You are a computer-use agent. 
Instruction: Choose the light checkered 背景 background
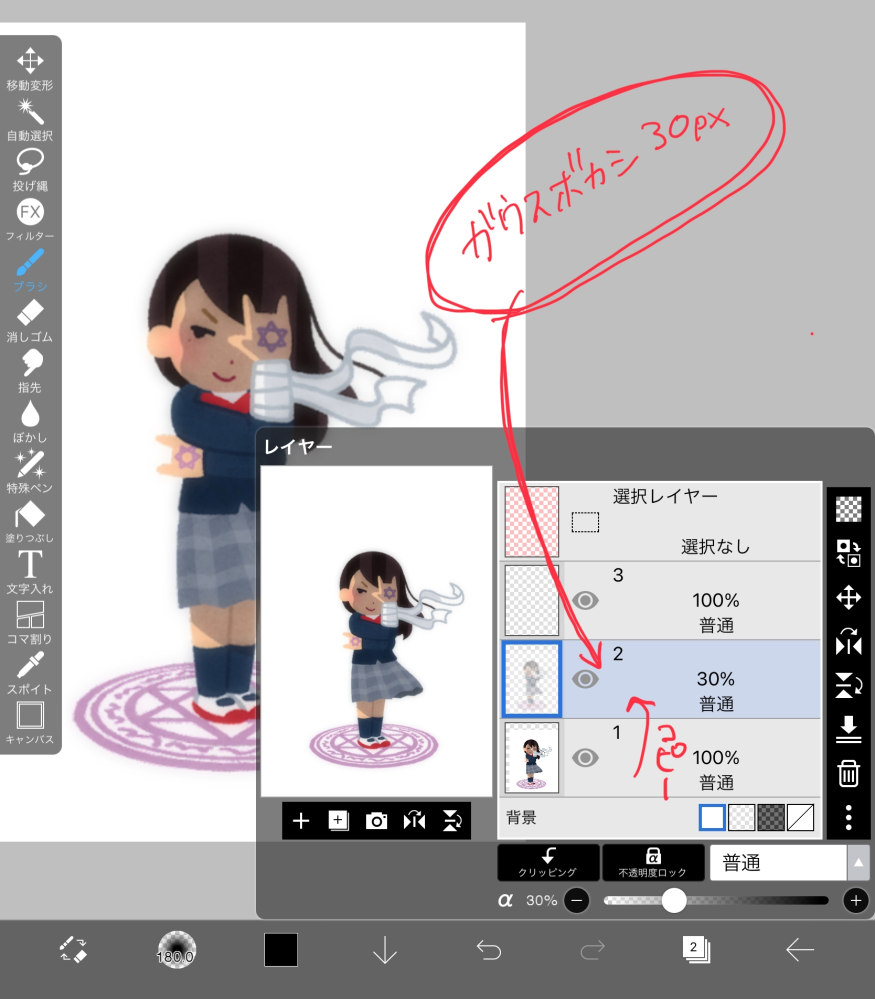(x=741, y=817)
